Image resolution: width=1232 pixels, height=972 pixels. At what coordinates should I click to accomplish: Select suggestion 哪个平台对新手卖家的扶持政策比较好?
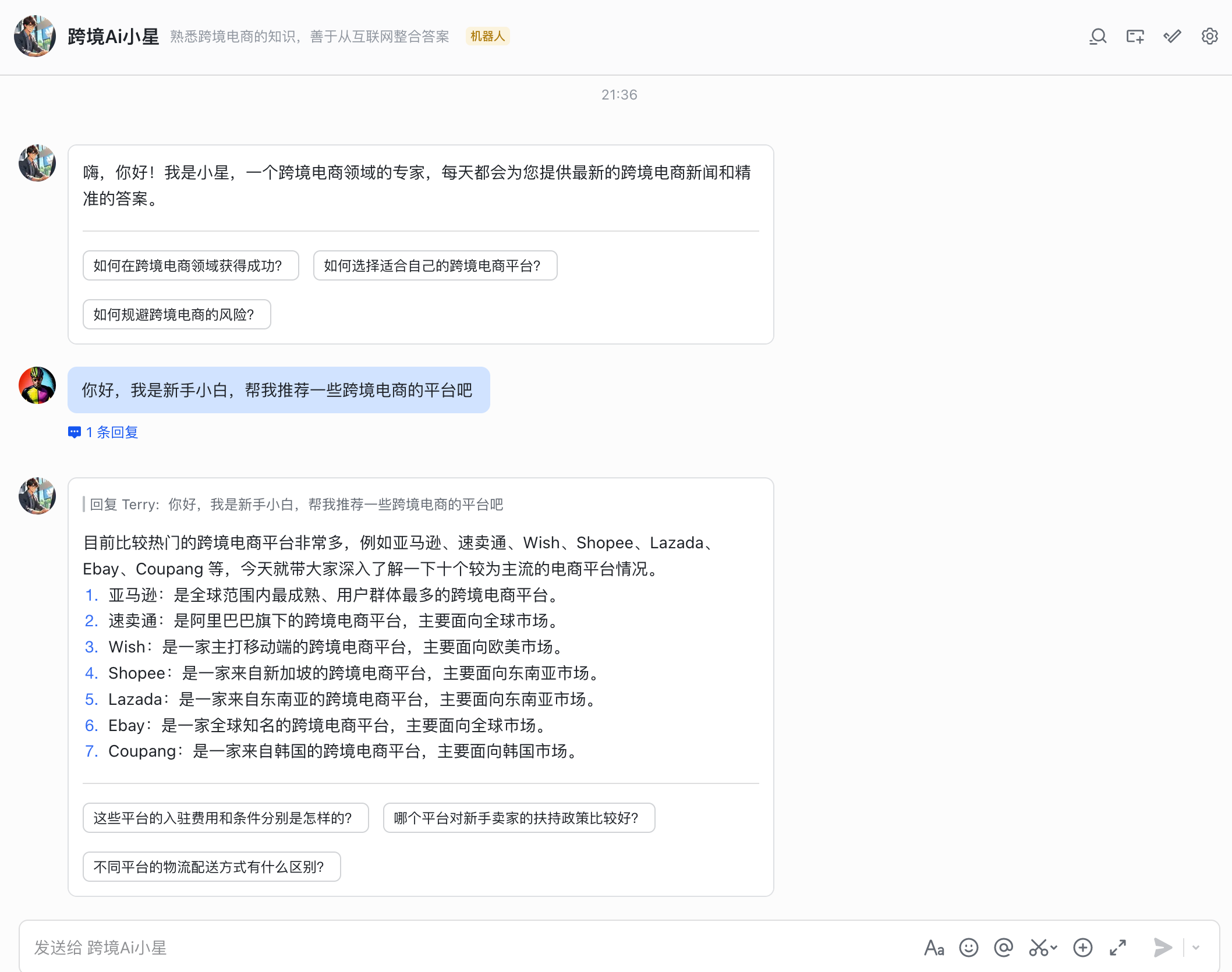tap(519, 818)
